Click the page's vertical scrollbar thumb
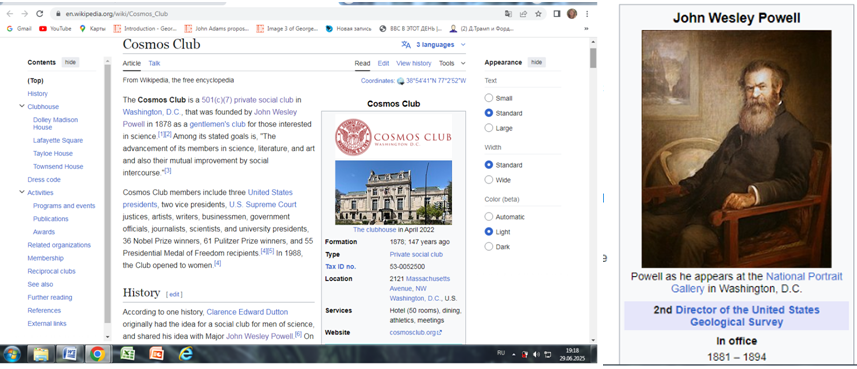This screenshot has height=369, width=857. (593, 58)
